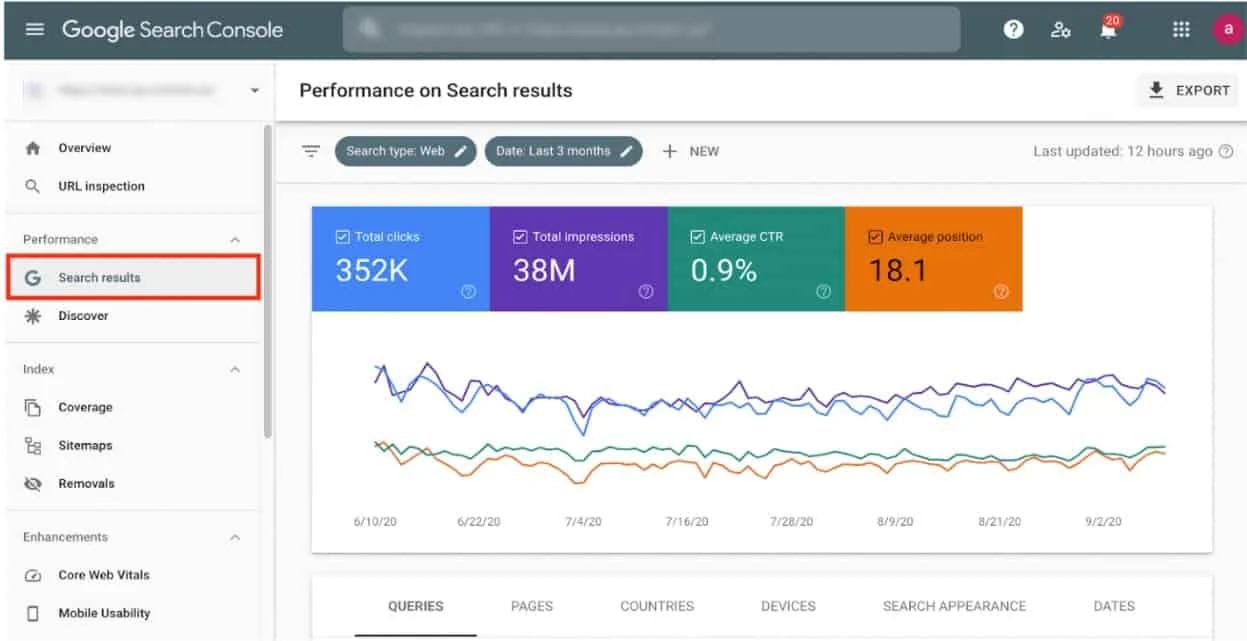Select the green Average CTR card
This screenshot has width=1247, height=641.
tap(756, 259)
